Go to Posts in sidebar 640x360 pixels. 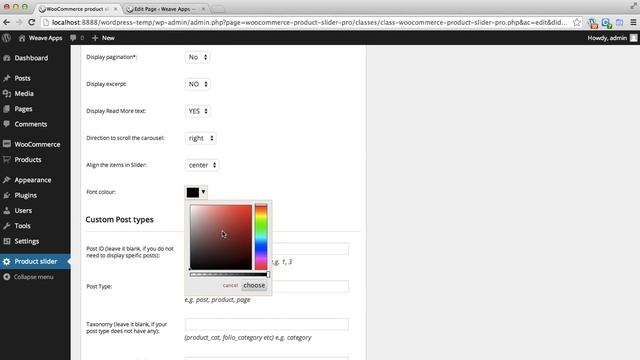click(x=22, y=78)
